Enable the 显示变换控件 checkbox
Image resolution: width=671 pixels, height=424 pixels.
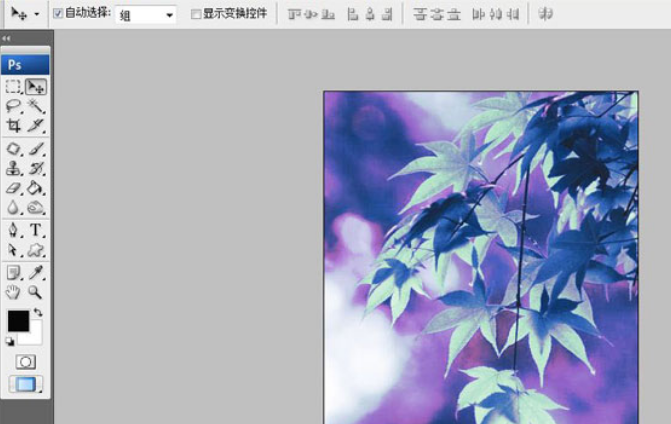(196, 14)
